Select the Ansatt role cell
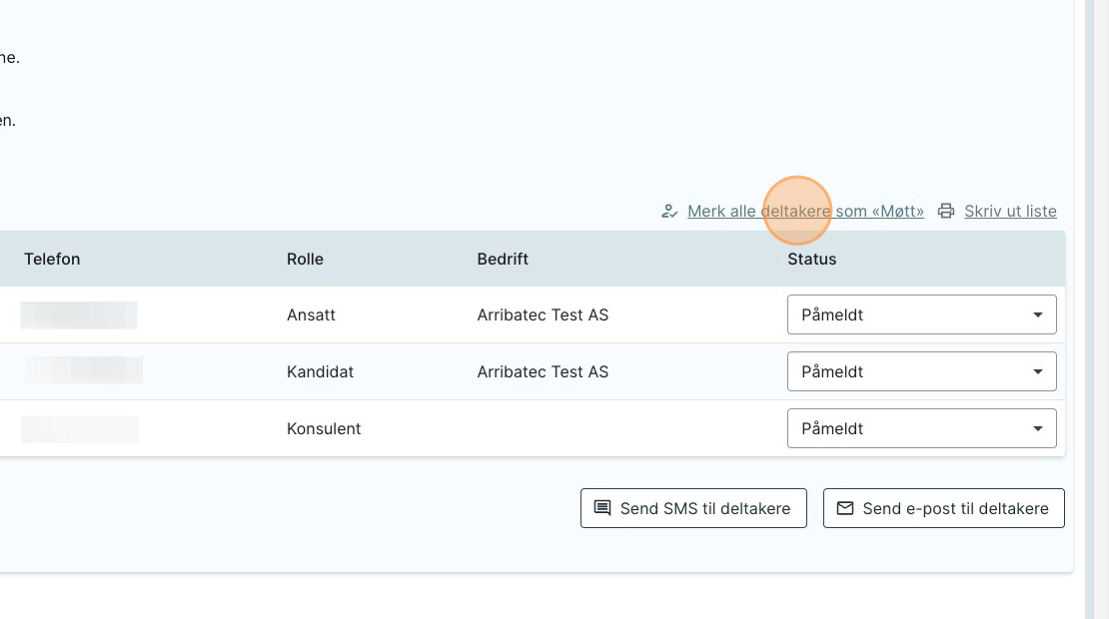This screenshot has width=1109, height=619. point(311,315)
